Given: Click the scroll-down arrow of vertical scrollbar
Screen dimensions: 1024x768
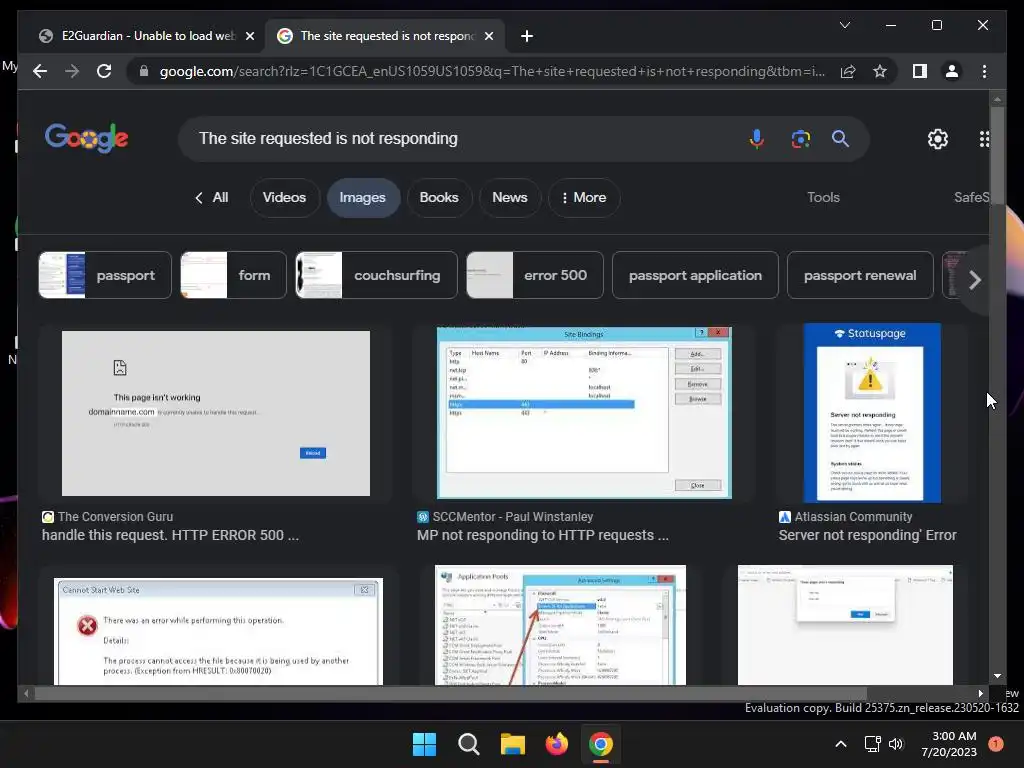Looking at the screenshot, I should [997, 676].
